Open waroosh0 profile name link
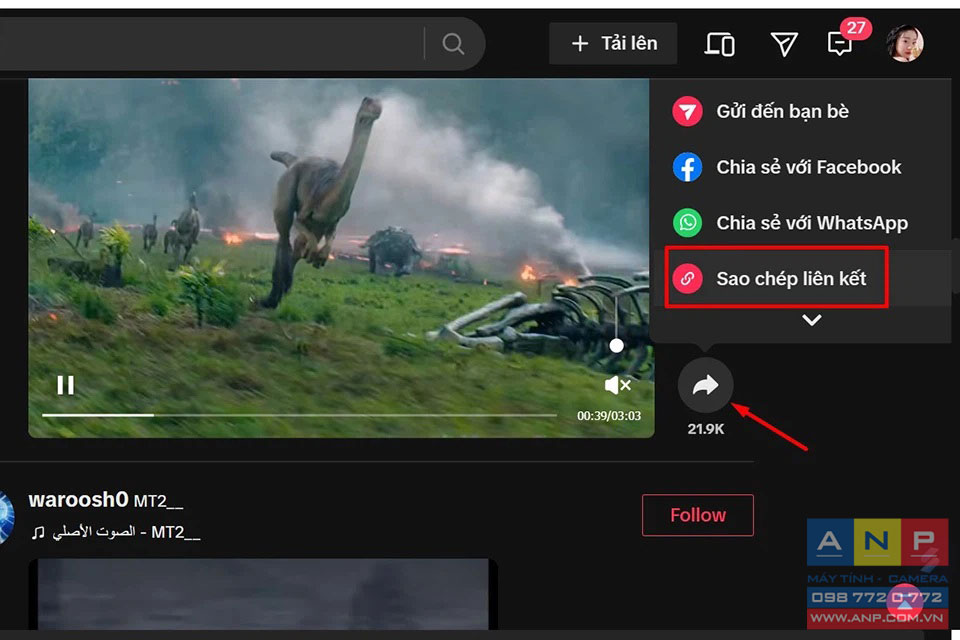The image size is (960, 640). [78, 500]
